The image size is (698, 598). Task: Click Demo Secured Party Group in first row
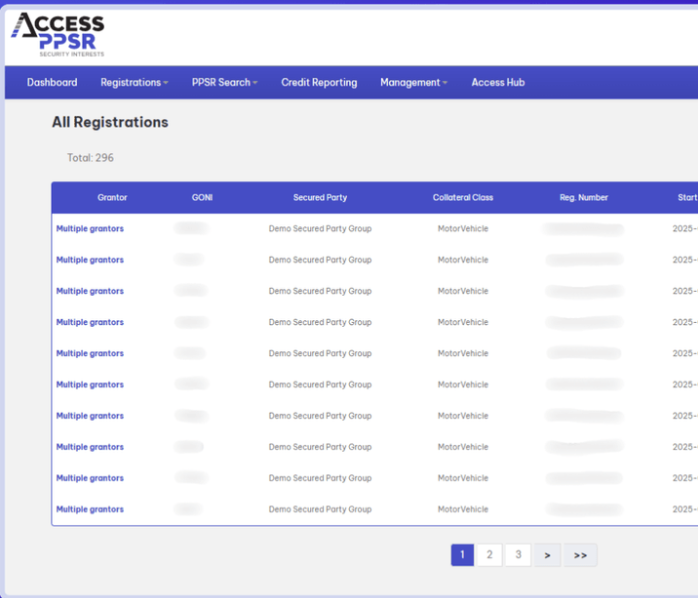click(x=320, y=228)
